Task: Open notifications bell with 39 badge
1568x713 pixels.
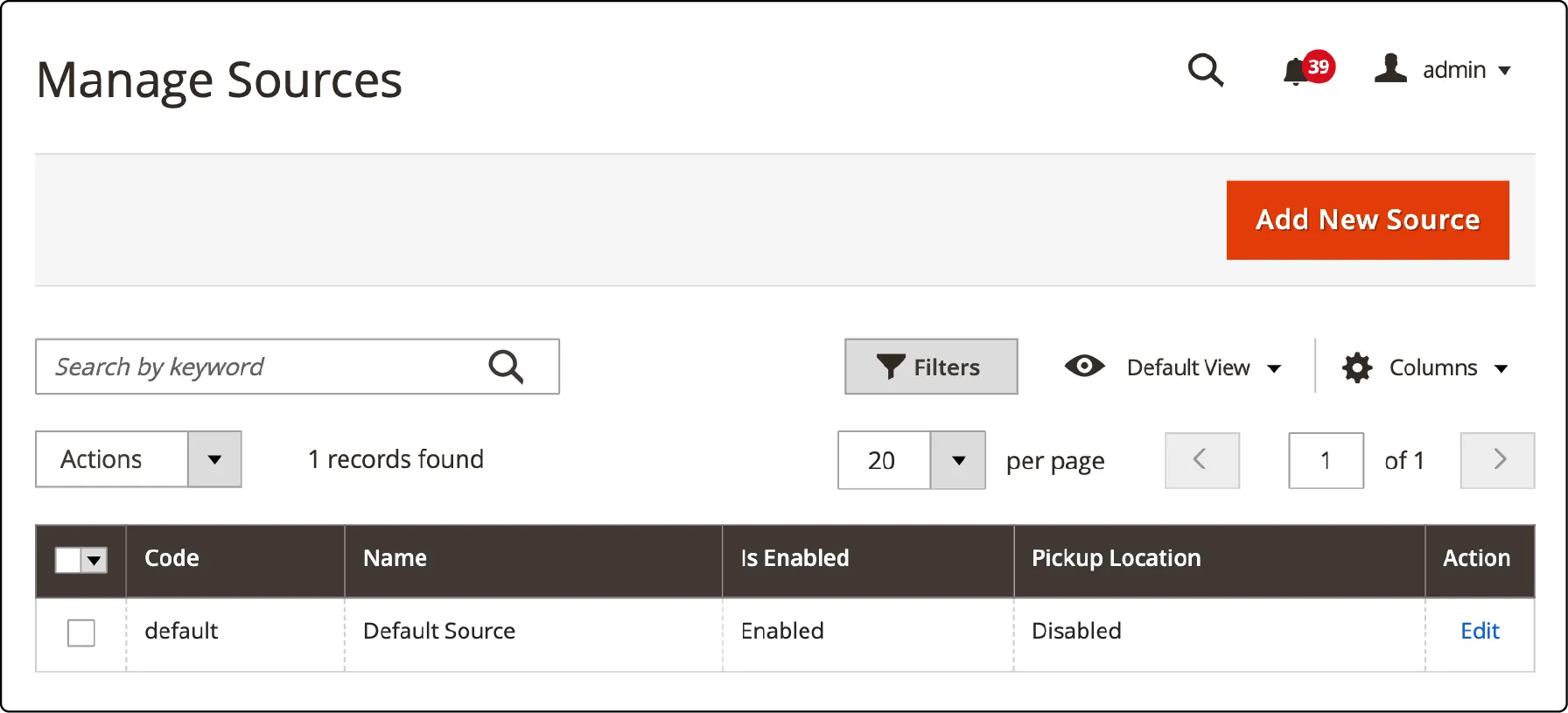Action: 1297,71
